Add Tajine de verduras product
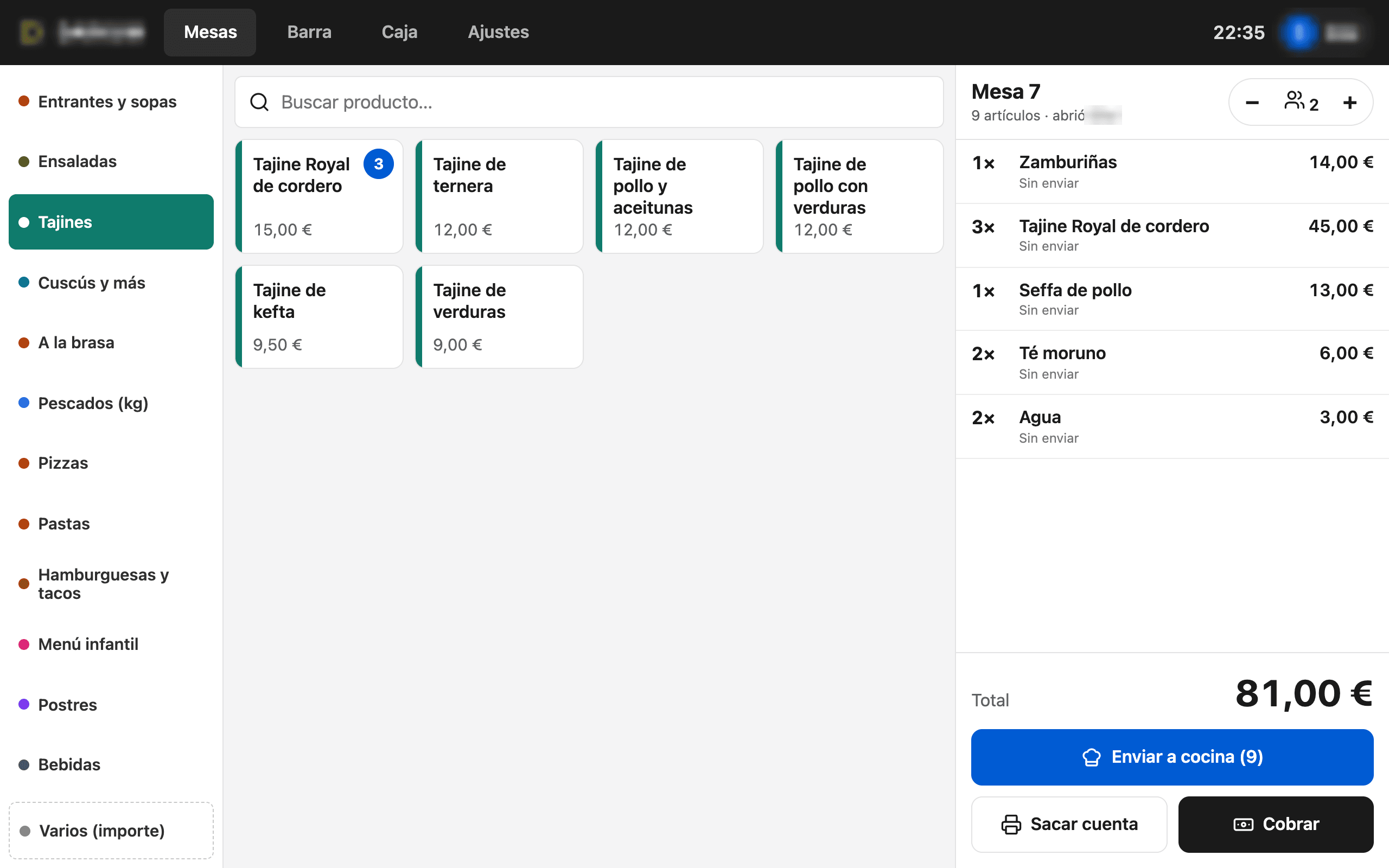Image resolution: width=1389 pixels, height=868 pixels. click(499, 317)
